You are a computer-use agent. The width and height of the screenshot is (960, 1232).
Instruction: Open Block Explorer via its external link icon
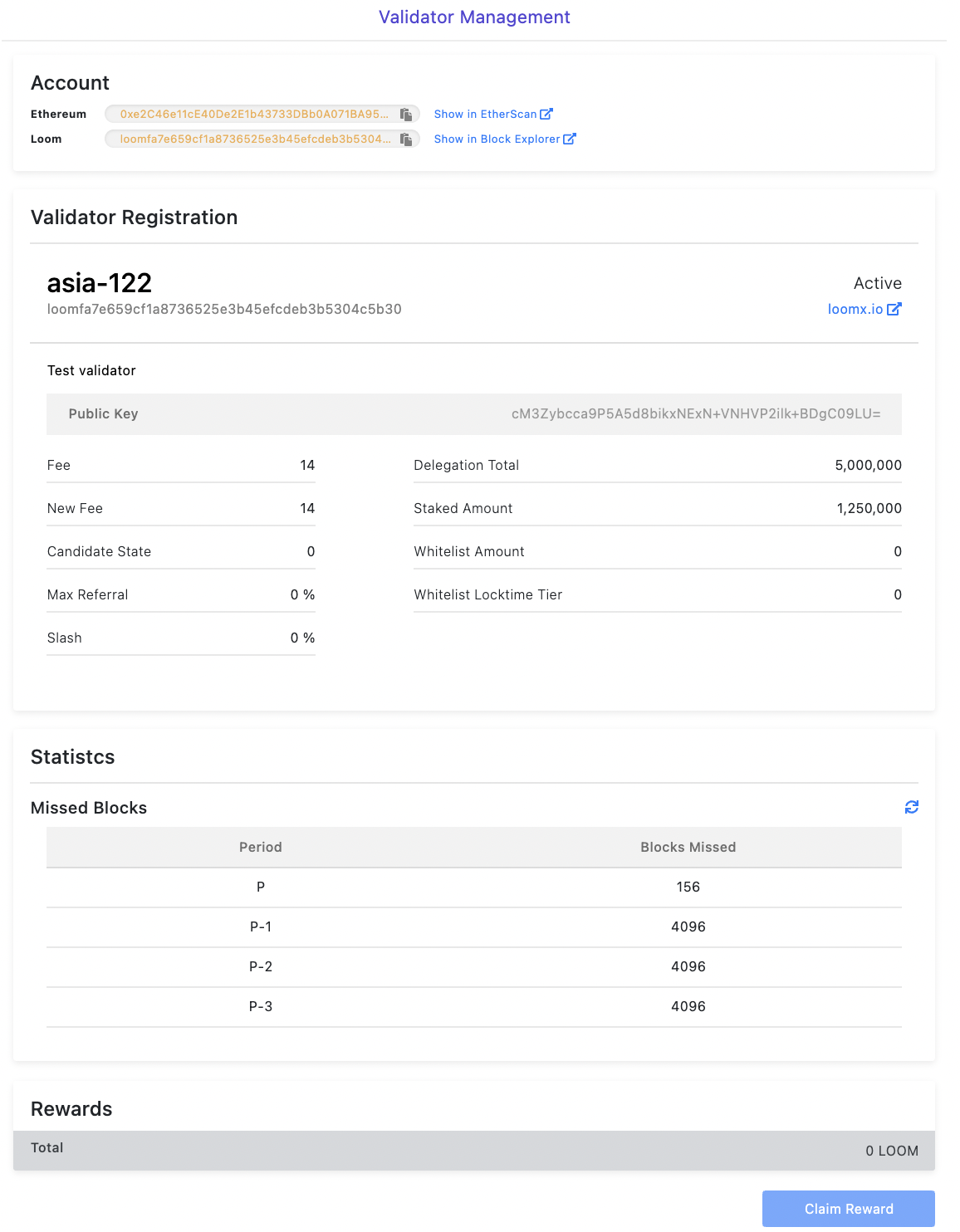570,138
